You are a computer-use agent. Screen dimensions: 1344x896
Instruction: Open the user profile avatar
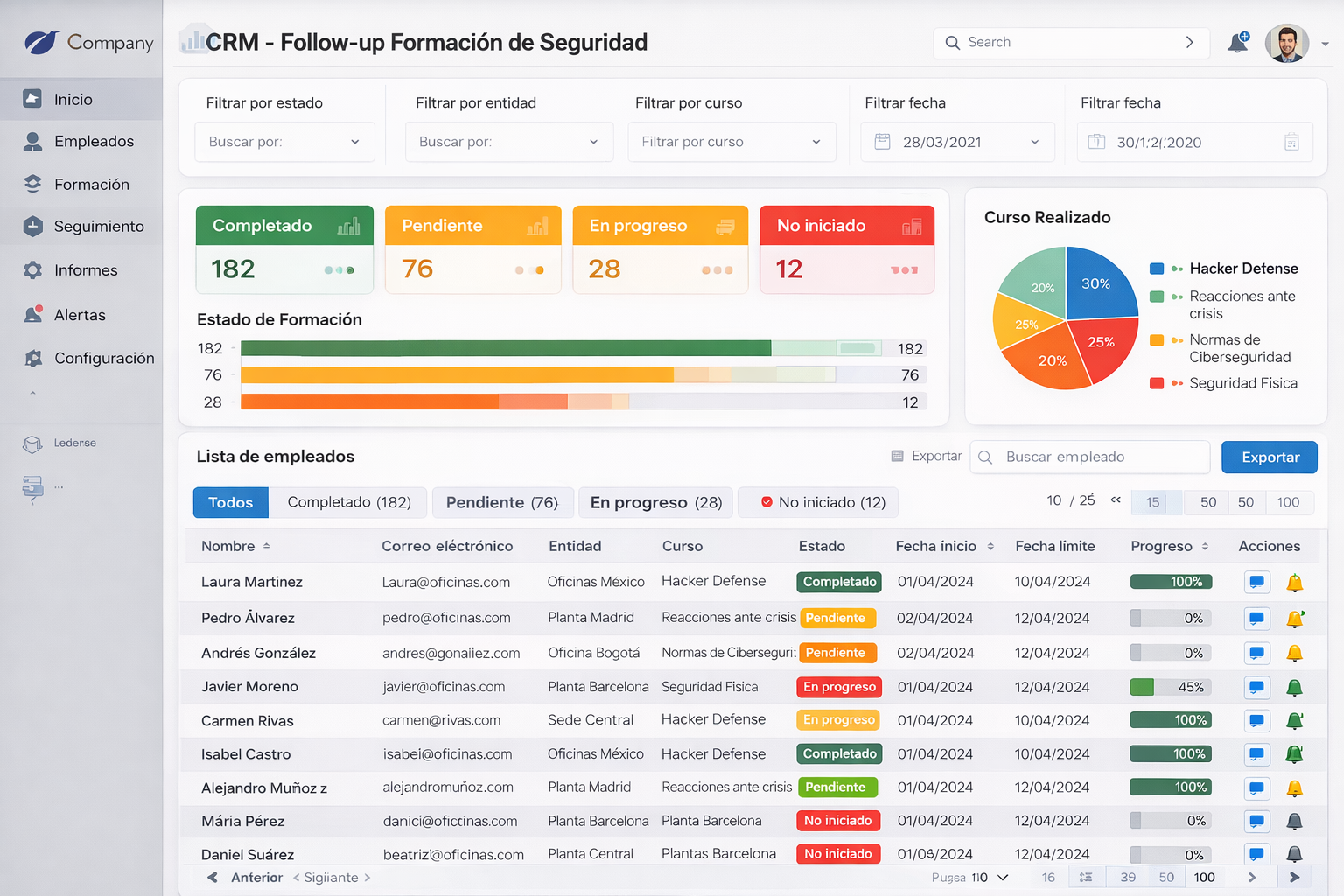click(1286, 43)
